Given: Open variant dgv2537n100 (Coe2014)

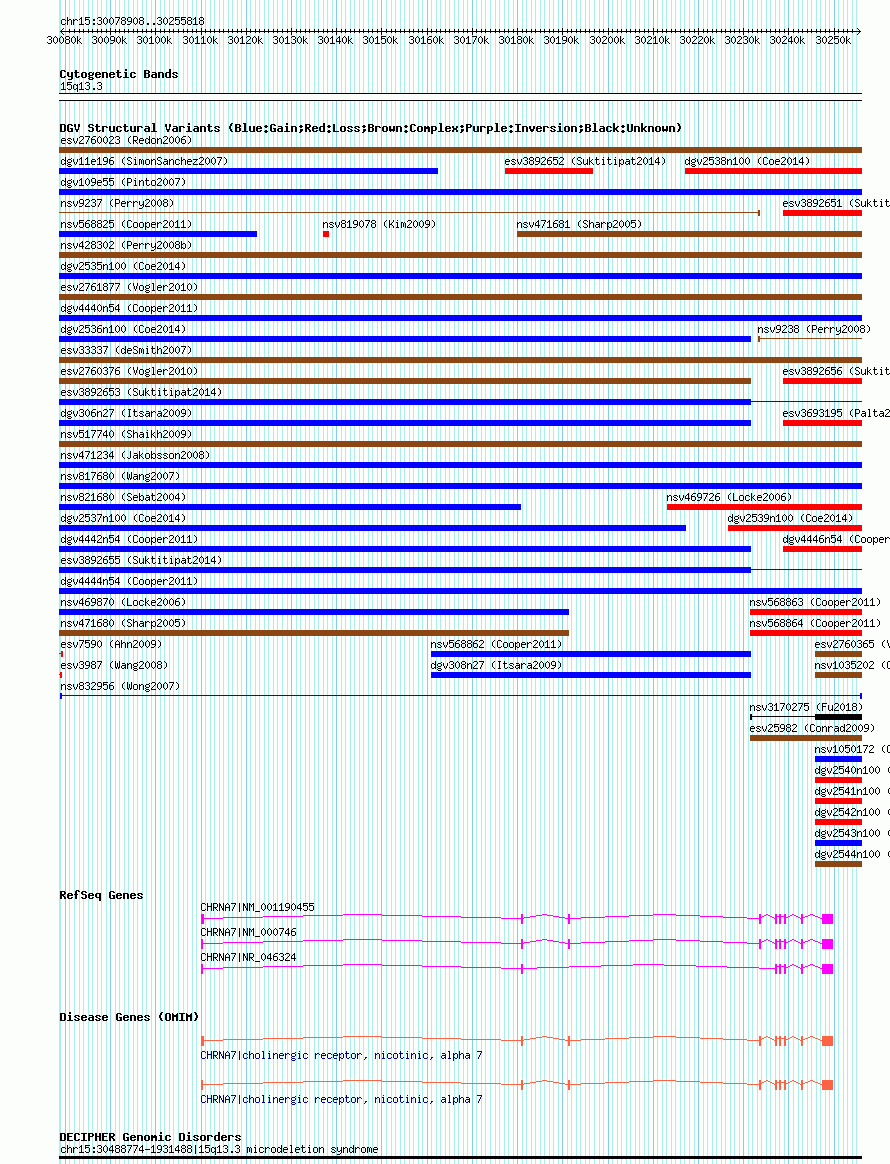Looking at the screenshot, I should [x=123, y=518].
